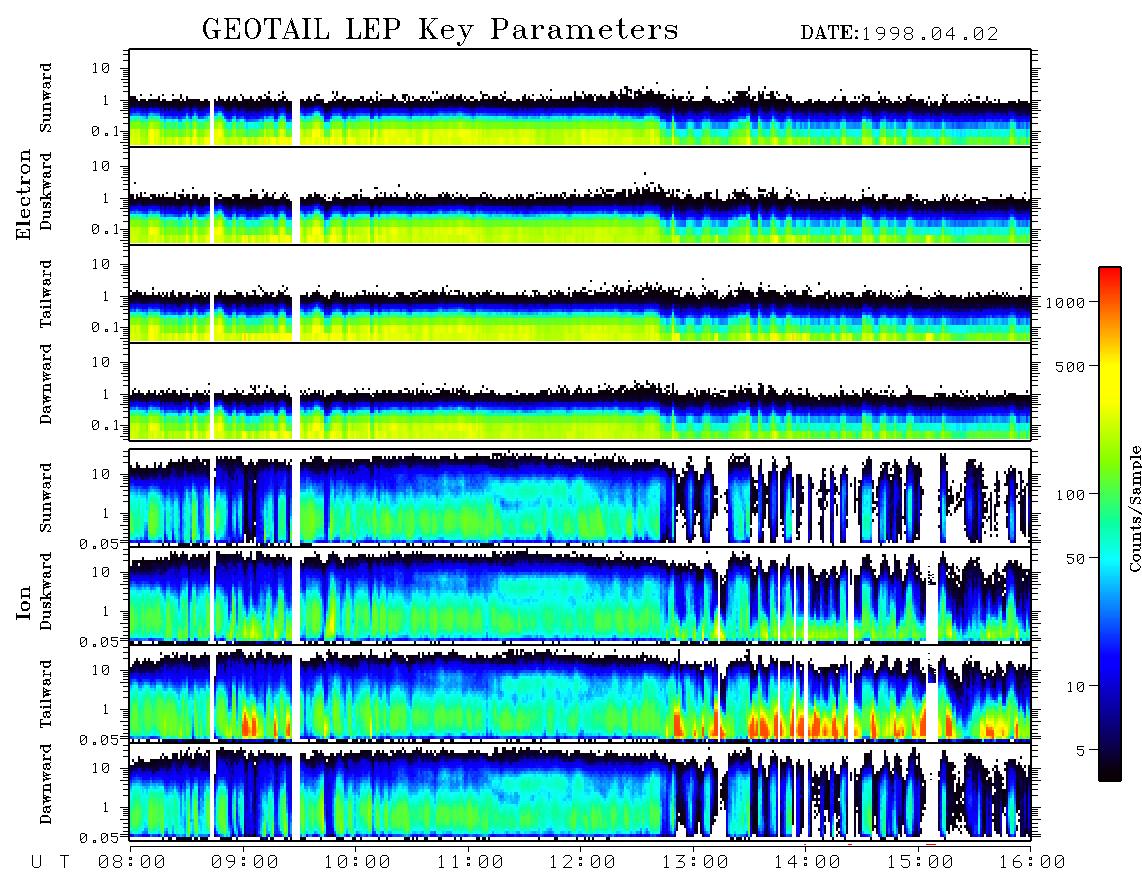
Task: Click the Electron Dawnward spectrogram panel
Action: (580, 392)
